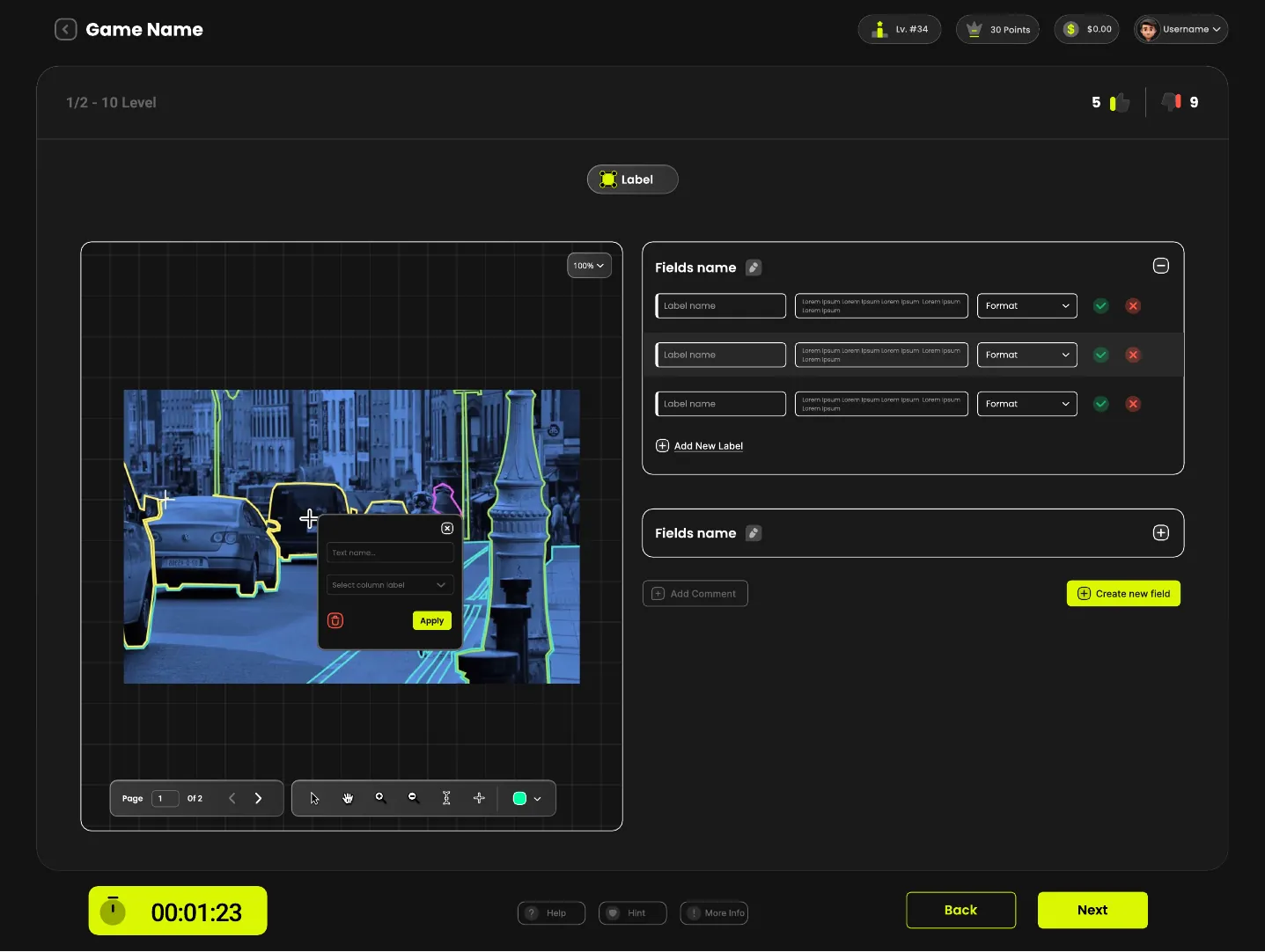Open the Username account dropdown
Image resolution: width=1265 pixels, height=952 pixels.
[x=1181, y=29]
